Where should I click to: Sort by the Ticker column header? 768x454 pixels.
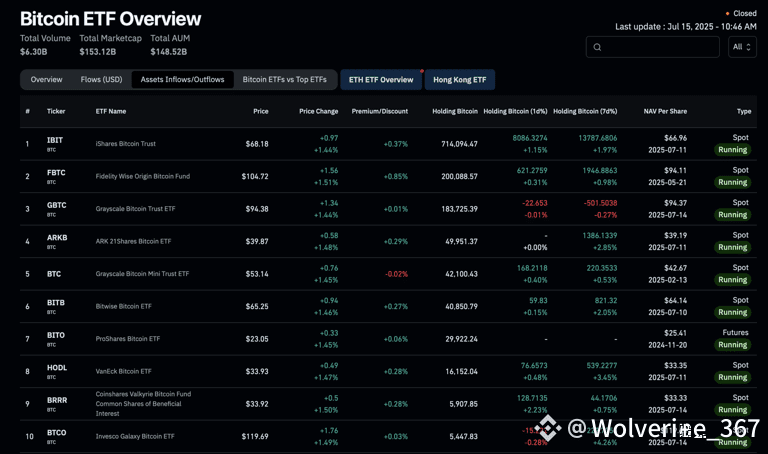(x=56, y=111)
